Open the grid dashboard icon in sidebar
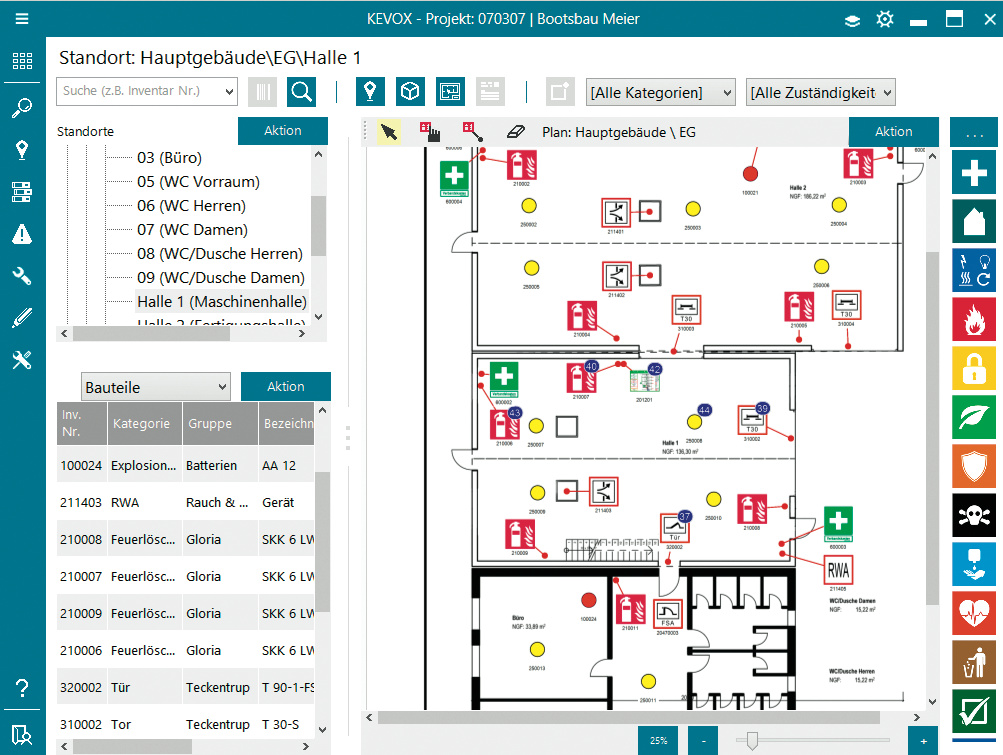 click(22, 61)
